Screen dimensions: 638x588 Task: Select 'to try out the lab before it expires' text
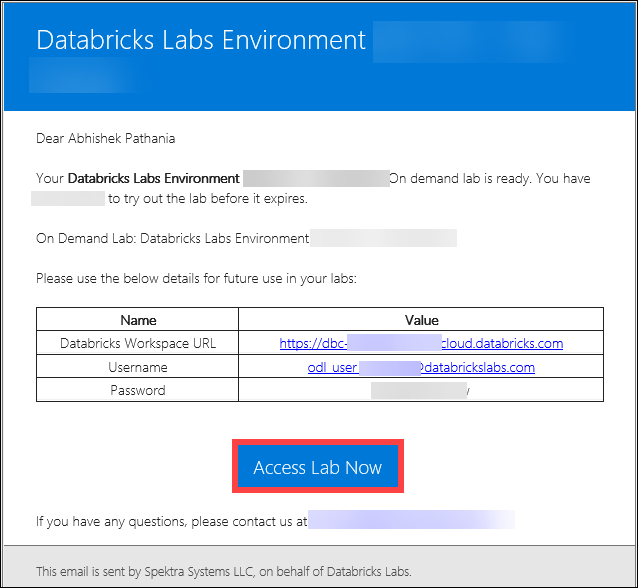pyautogui.click(x=208, y=199)
